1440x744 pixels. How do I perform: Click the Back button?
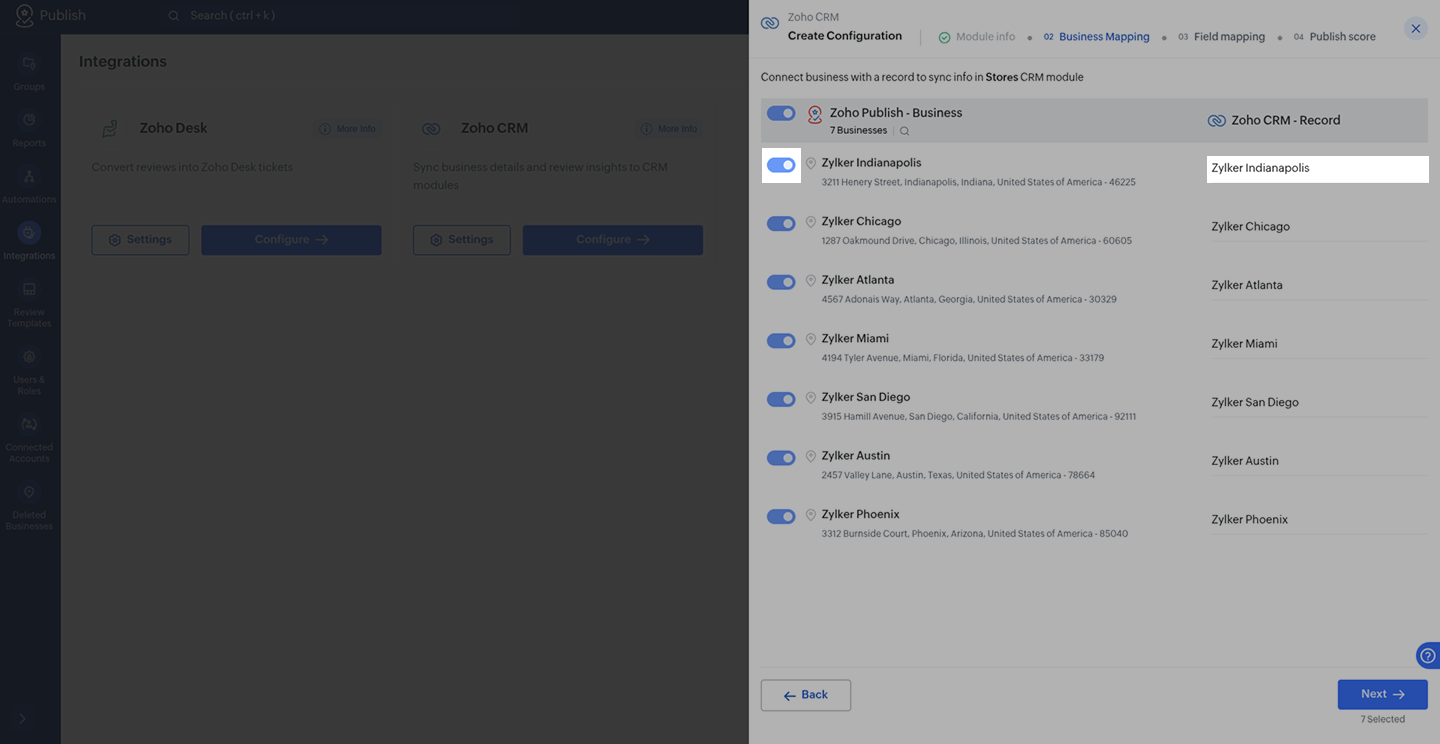point(805,695)
